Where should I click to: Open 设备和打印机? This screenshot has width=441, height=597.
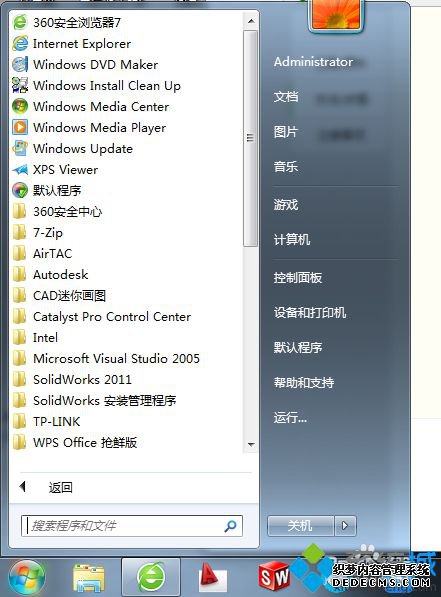310,313
